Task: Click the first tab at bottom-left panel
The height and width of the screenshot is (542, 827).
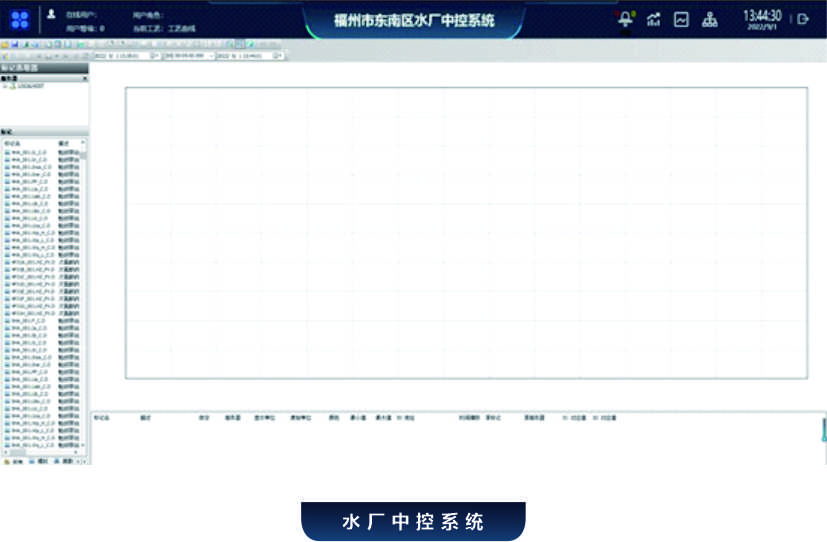Action: pos(14,462)
